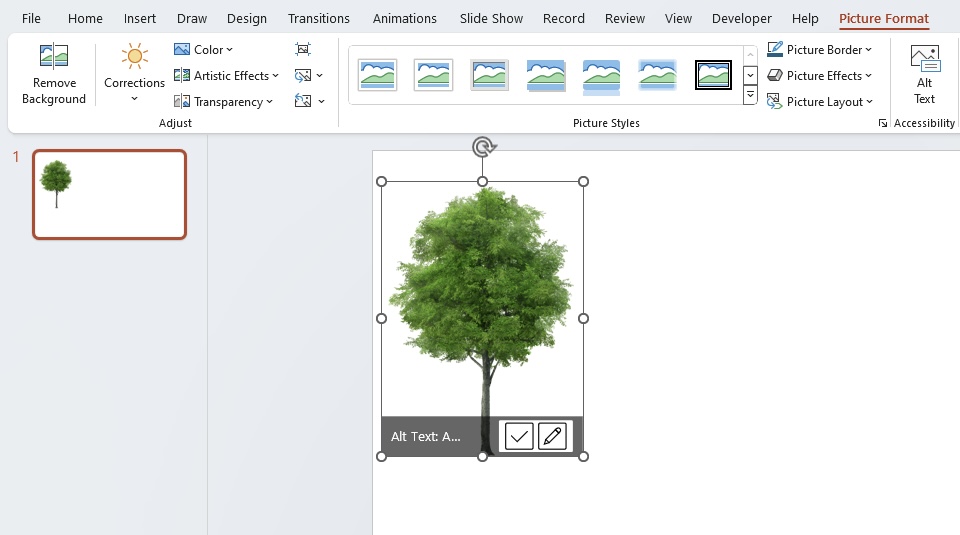The width and height of the screenshot is (960, 535).
Task: Switch to the Insert tab
Action: coord(140,18)
